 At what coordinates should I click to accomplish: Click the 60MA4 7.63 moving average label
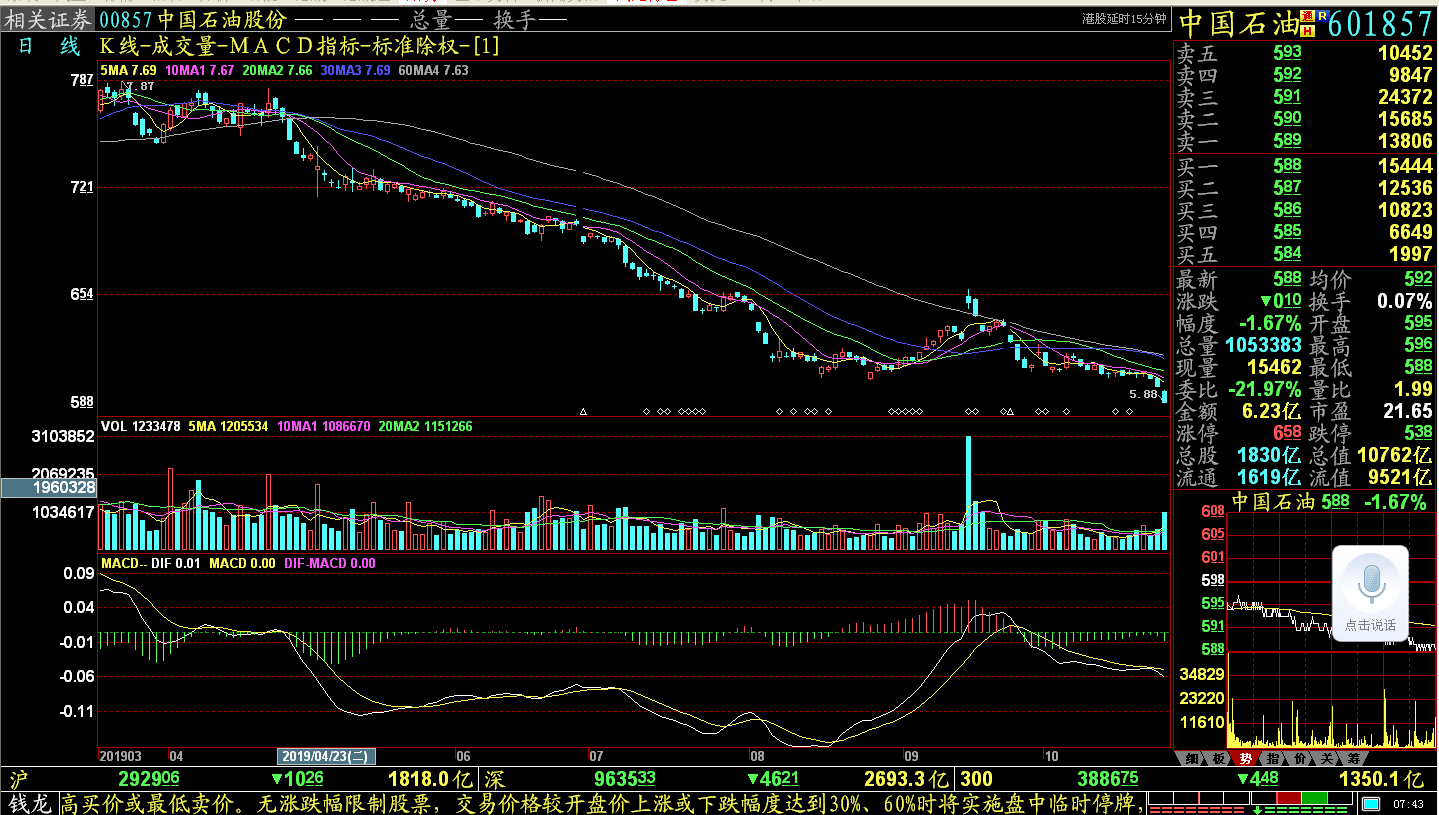point(433,70)
